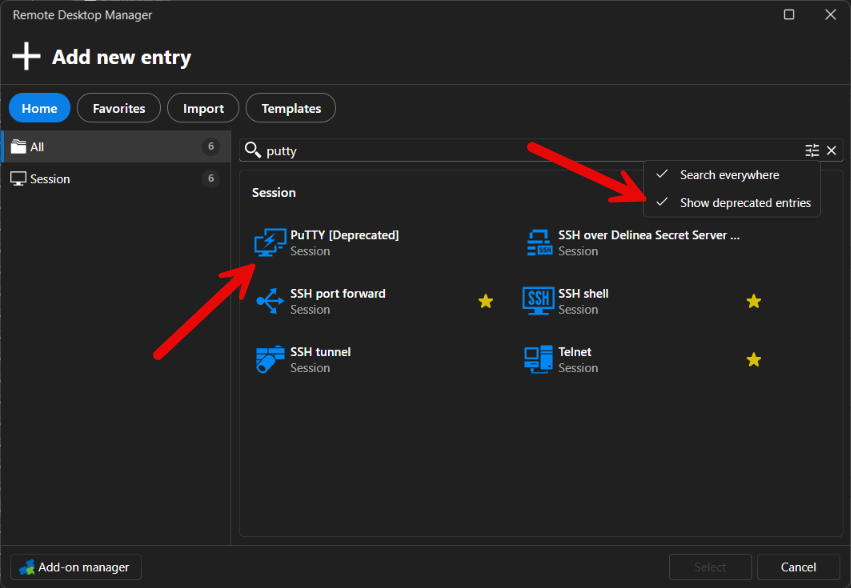Select the SSH tunnel icon
The width and height of the screenshot is (851, 588).
[270, 359]
